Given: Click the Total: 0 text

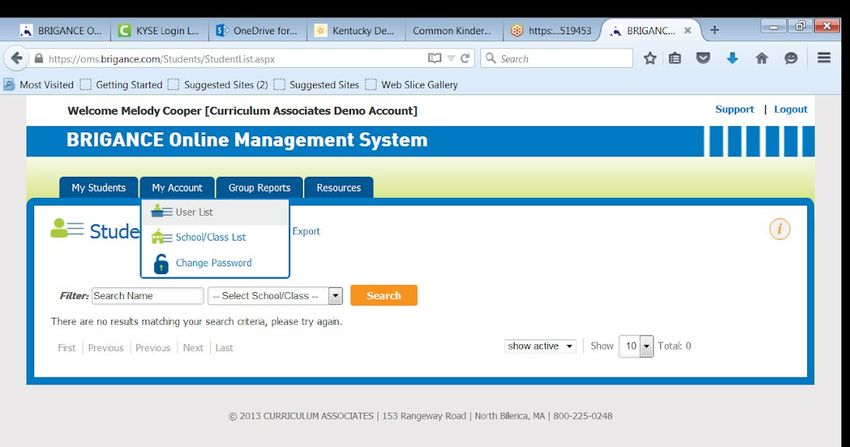Looking at the screenshot, I should 674,346.
